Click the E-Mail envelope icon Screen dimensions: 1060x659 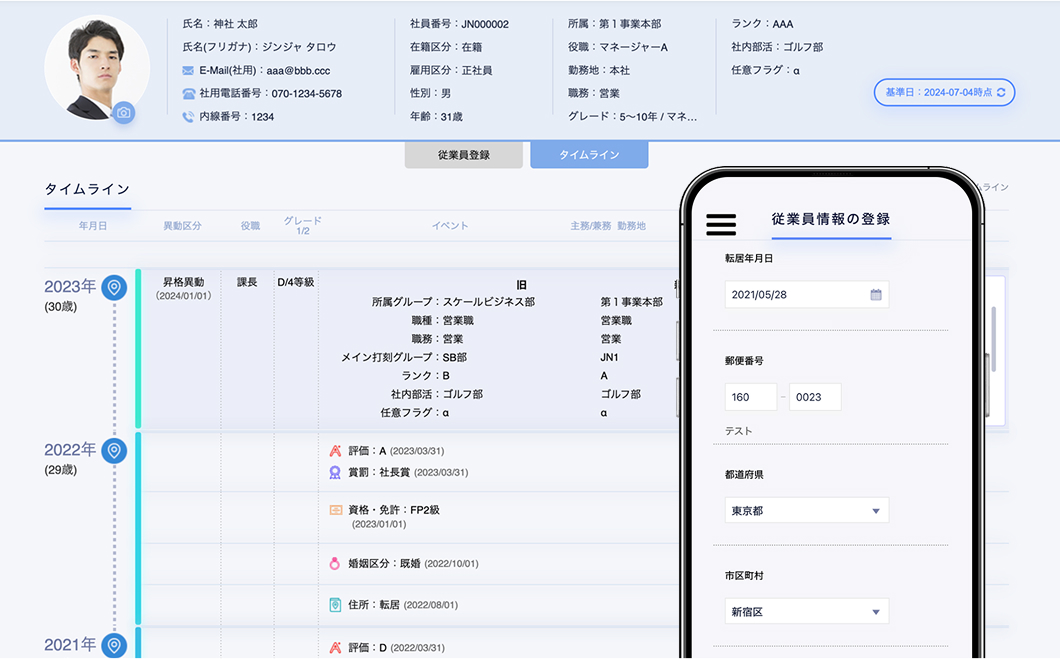tap(188, 71)
